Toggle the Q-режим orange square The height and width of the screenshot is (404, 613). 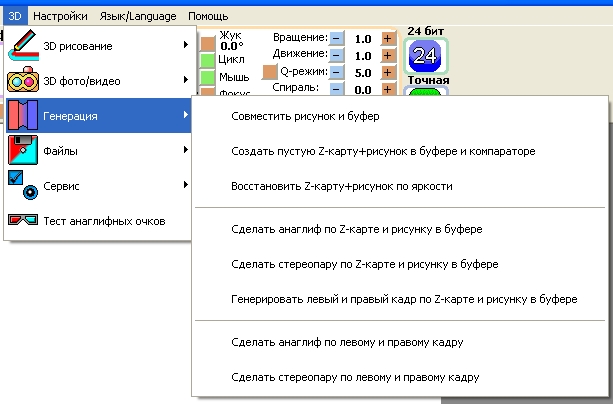[x=270, y=72]
